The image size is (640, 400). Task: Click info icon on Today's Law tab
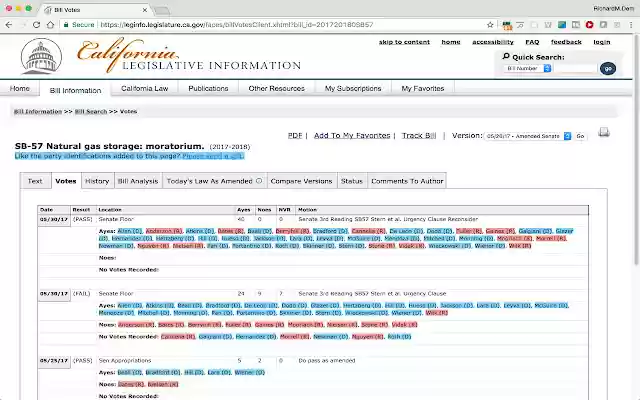(x=259, y=181)
